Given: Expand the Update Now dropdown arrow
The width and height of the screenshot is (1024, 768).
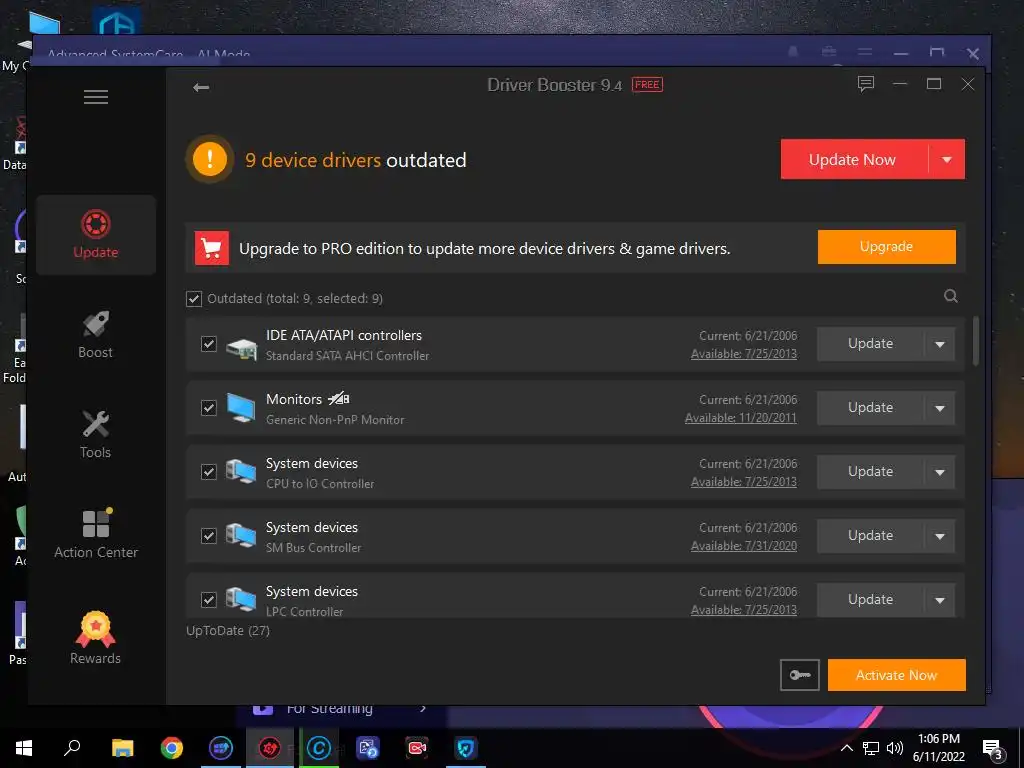Looking at the screenshot, I should point(946,159).
